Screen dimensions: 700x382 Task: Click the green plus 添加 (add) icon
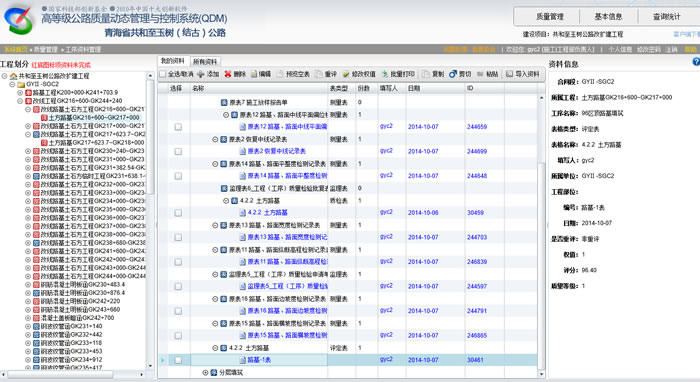point(201,74)
